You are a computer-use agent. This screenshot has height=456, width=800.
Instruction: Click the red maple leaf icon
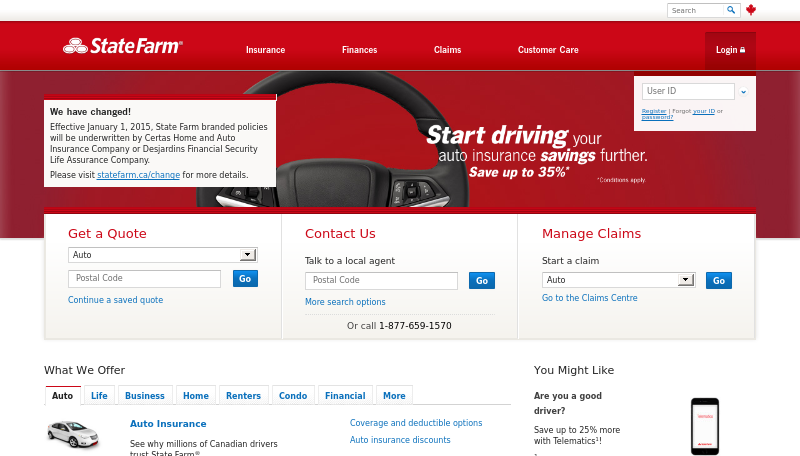[x=751, y=10]
